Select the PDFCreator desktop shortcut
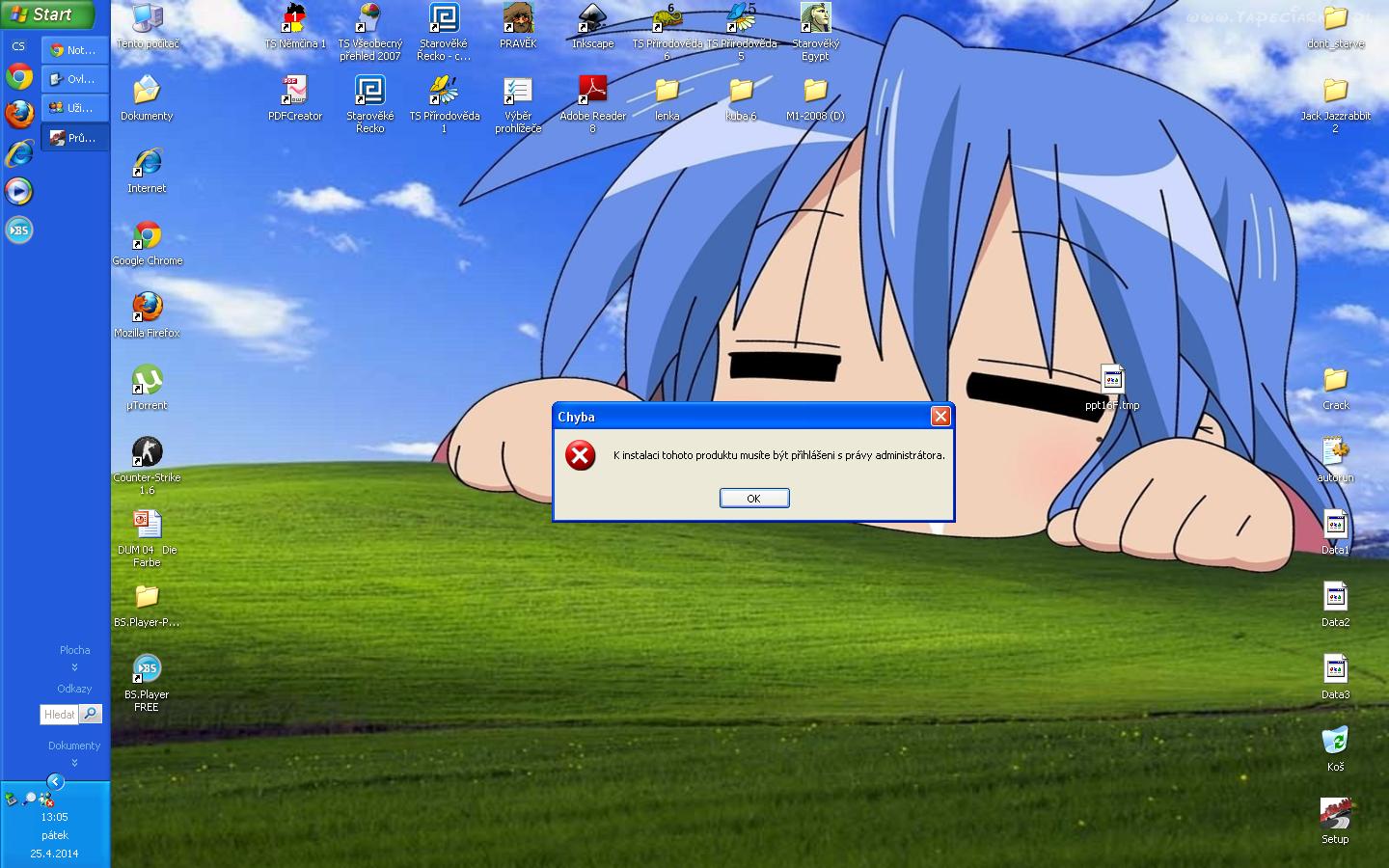The height and width of the screenshot is (868, 1389). pyautogui.click(x=295, y=98)
